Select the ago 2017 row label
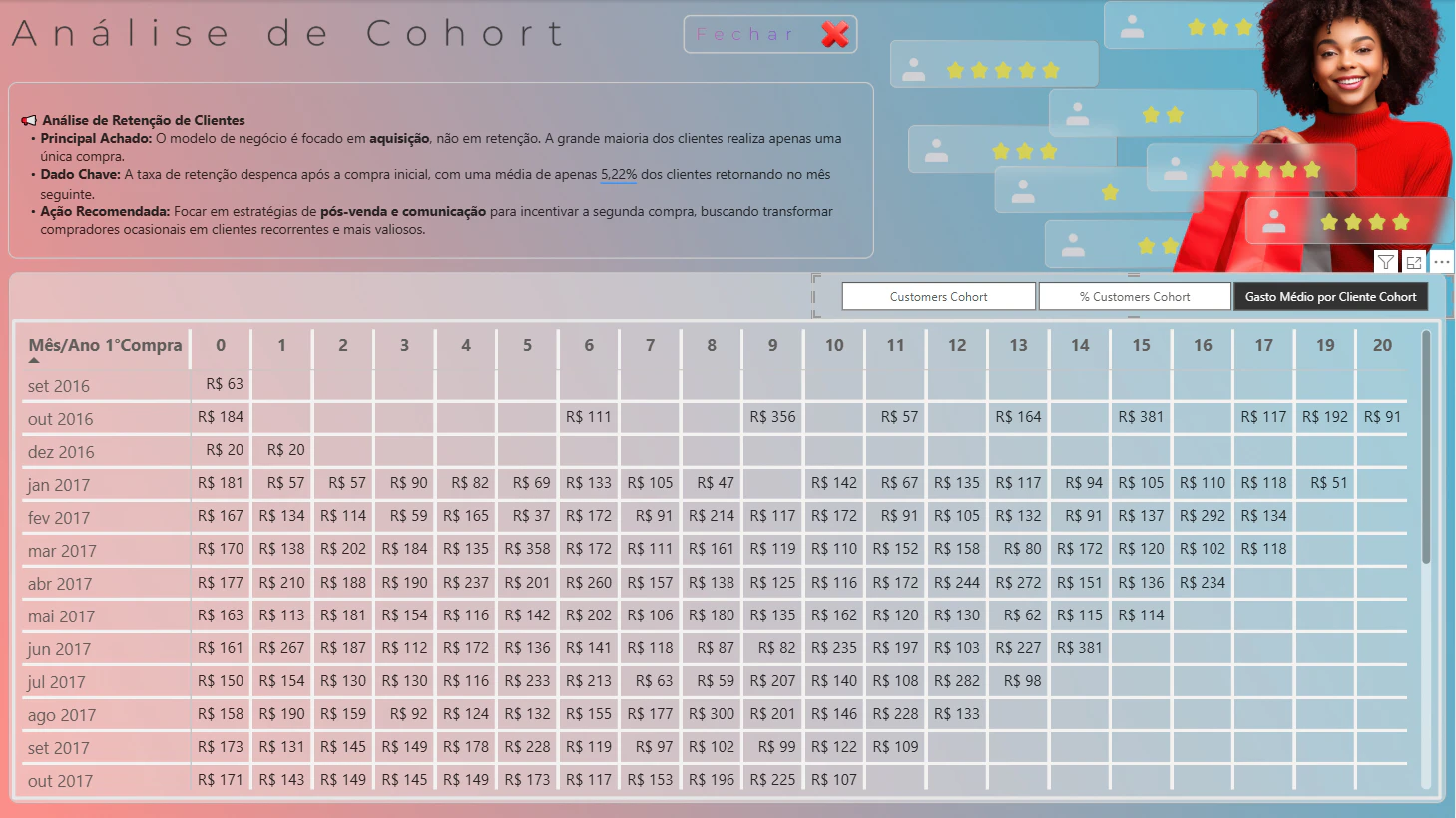Image resolution: width=1456 pixels, height=818 pixels. click(62, 715)
